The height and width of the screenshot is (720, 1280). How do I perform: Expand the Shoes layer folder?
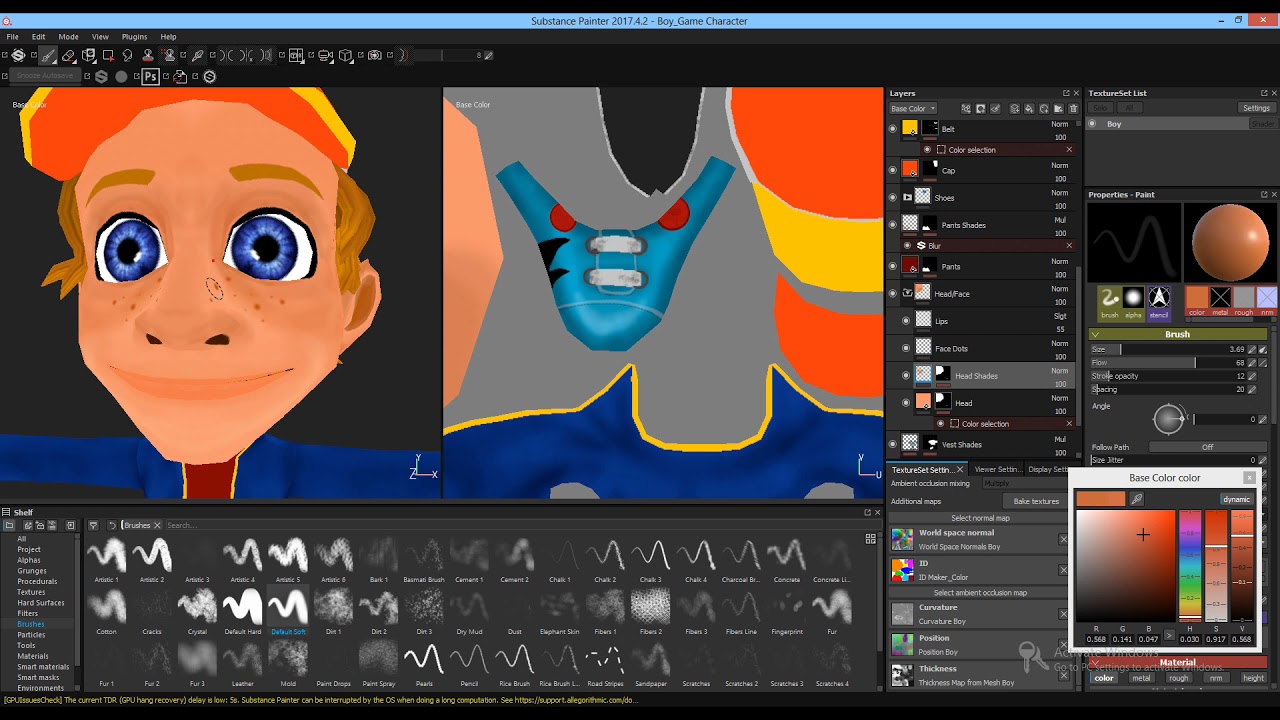point(908,198)
